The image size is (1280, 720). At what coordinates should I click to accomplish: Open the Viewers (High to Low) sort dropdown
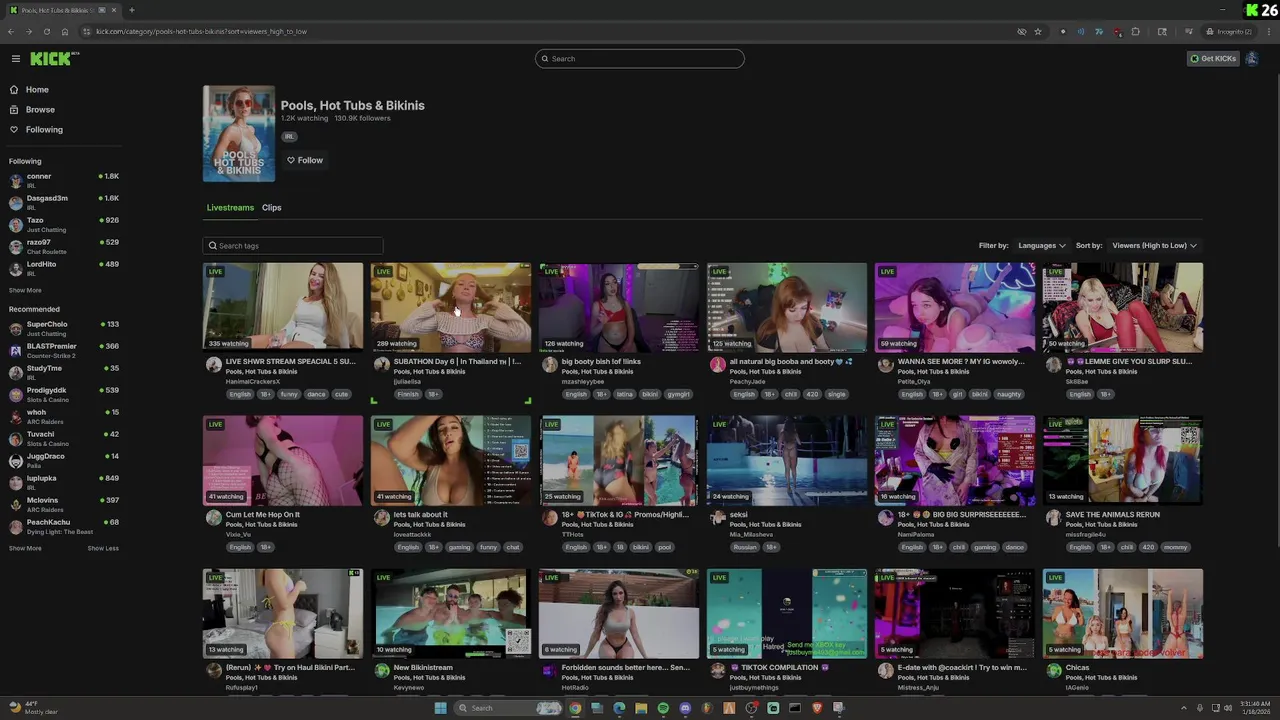pos(1154,246)
